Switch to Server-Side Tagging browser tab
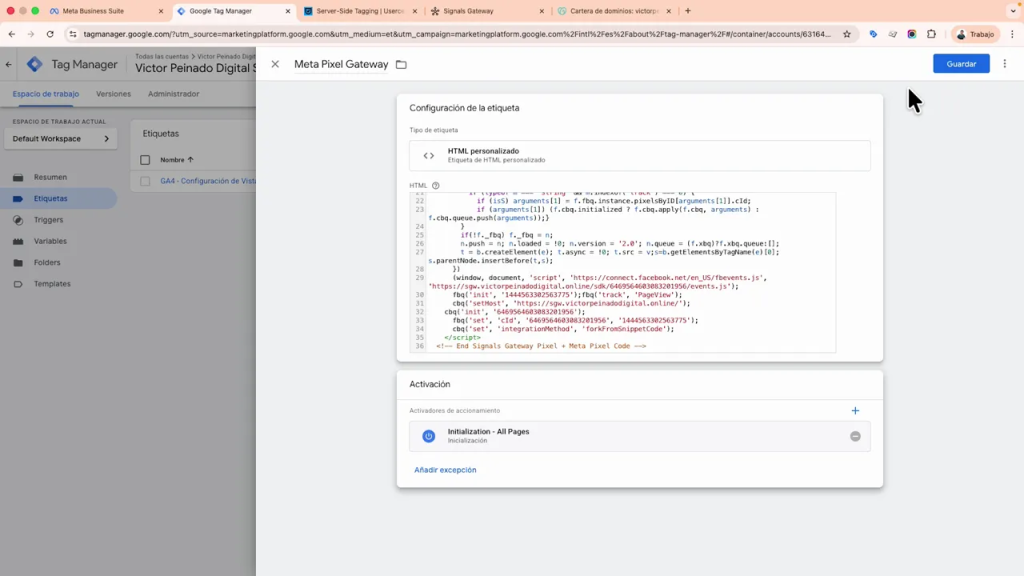The height and width of the screenshot is (576, 1024). [x=360, y=11]
